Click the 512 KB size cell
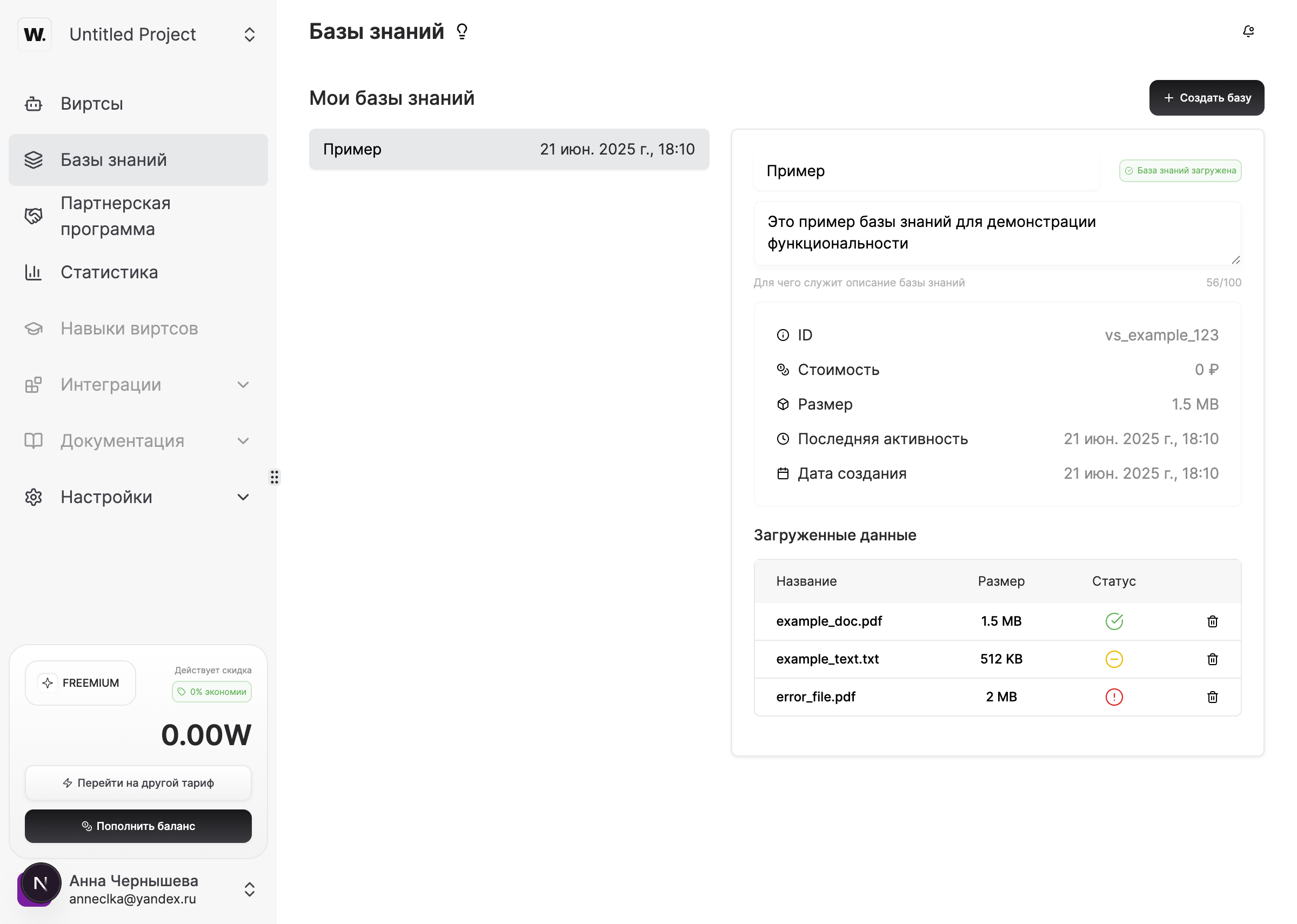The width and height of the screenshot is (1297, 924). pyautogui.click(x=1001, y=659)
